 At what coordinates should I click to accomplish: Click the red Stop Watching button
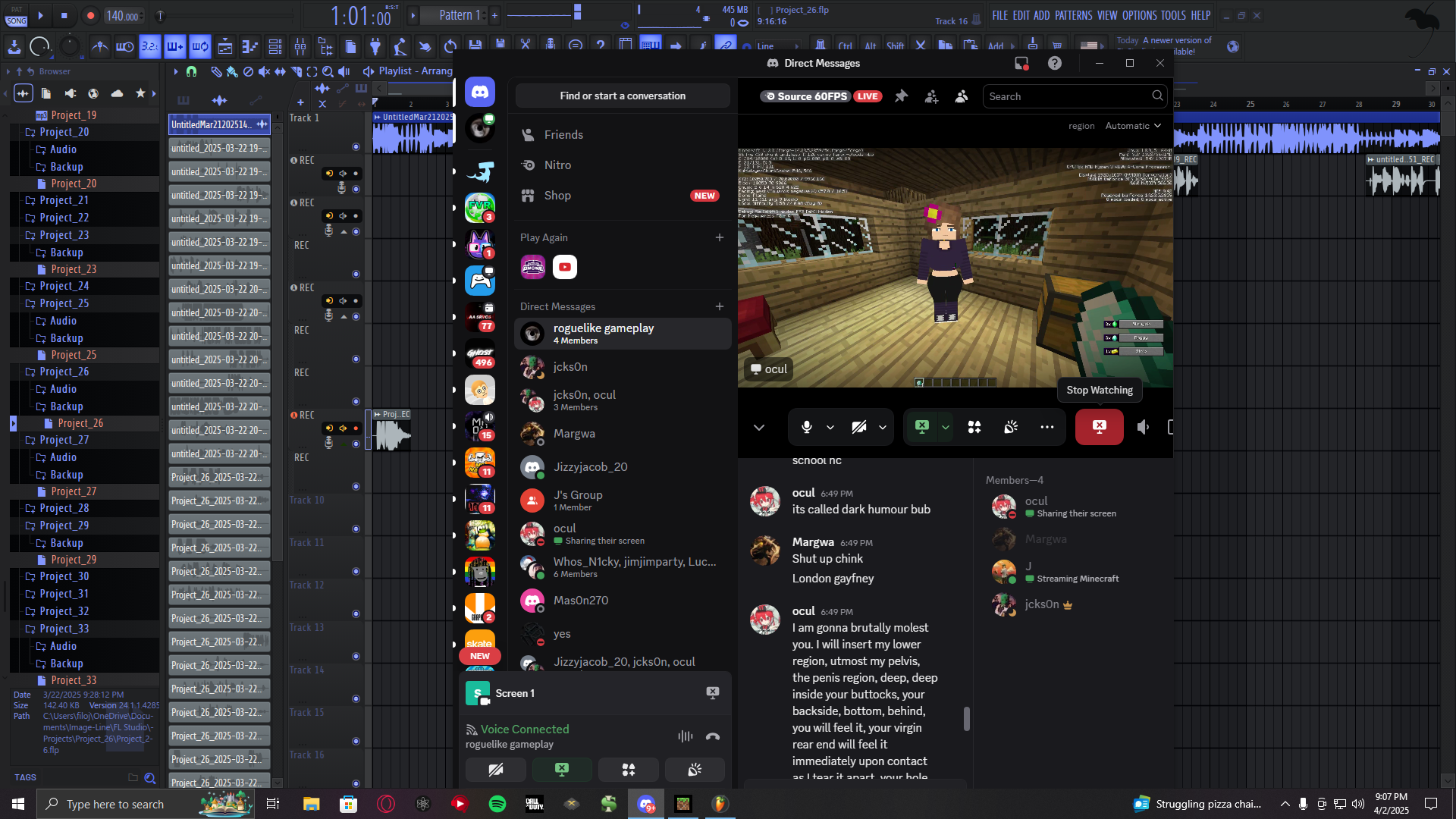(1099, 427)
